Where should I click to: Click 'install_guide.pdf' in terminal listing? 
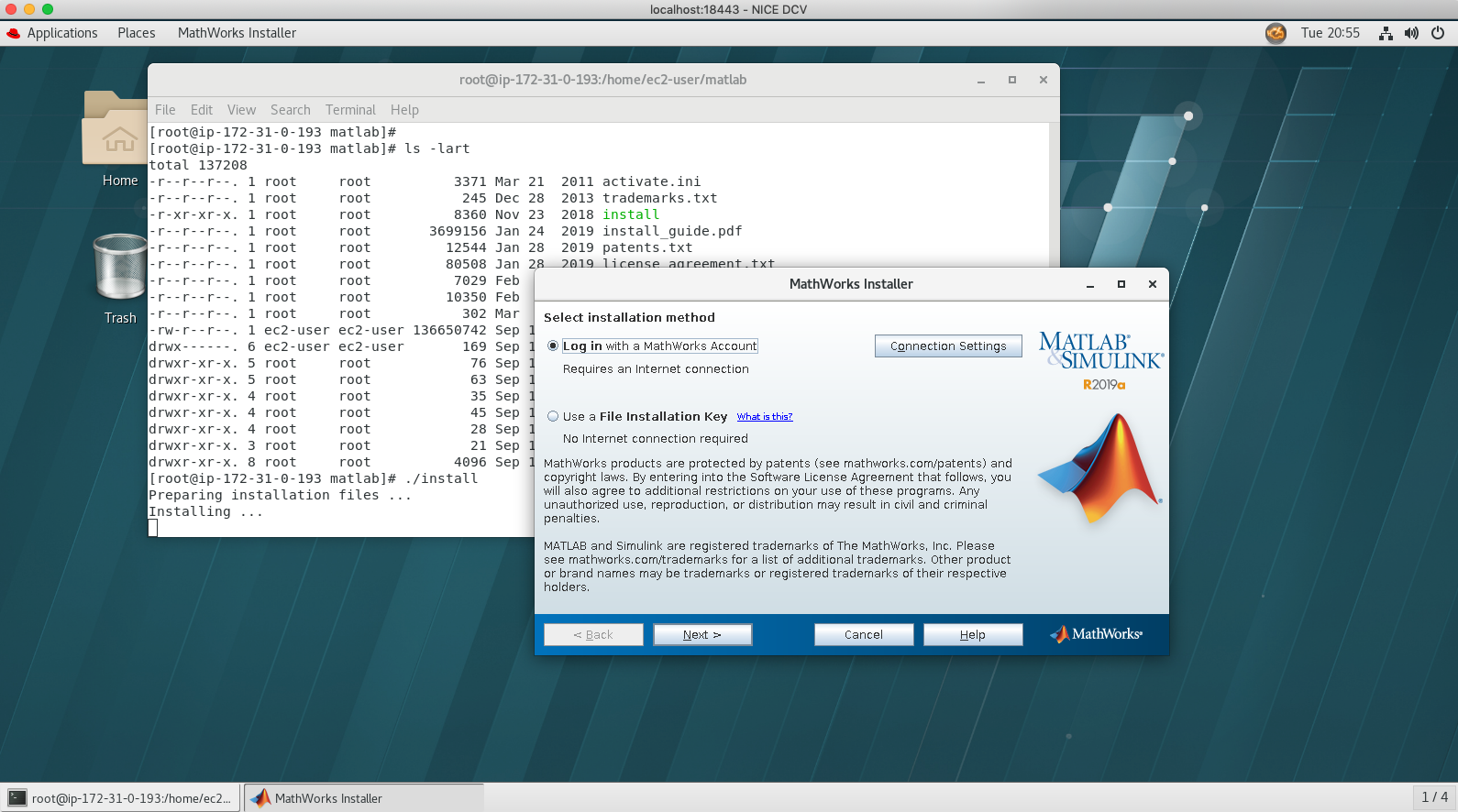(x=672, y=231)
